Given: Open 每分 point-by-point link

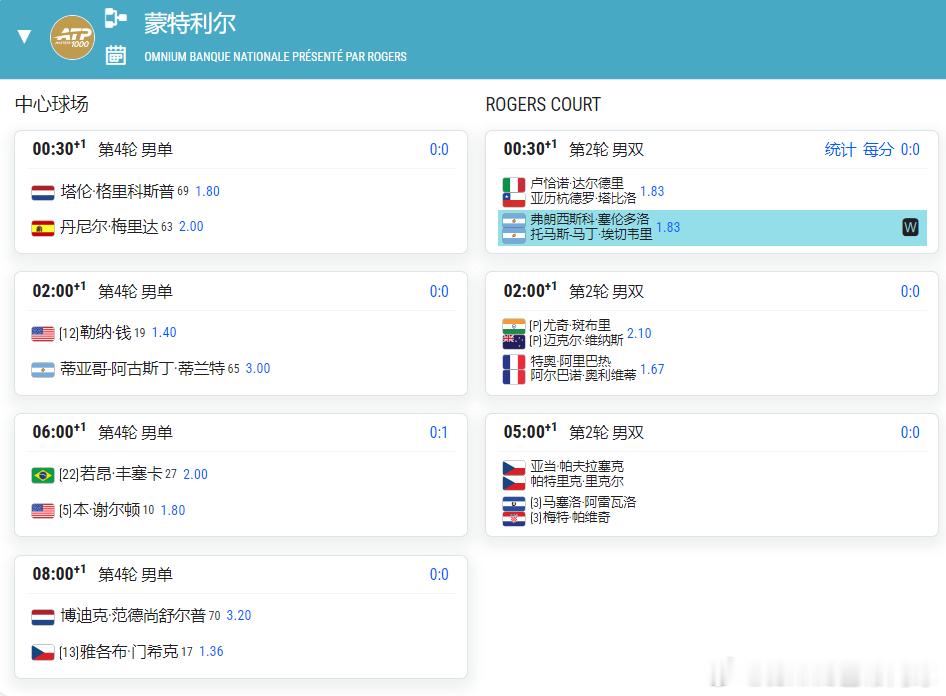Looking at the screenshot, I should click(878, 150).
